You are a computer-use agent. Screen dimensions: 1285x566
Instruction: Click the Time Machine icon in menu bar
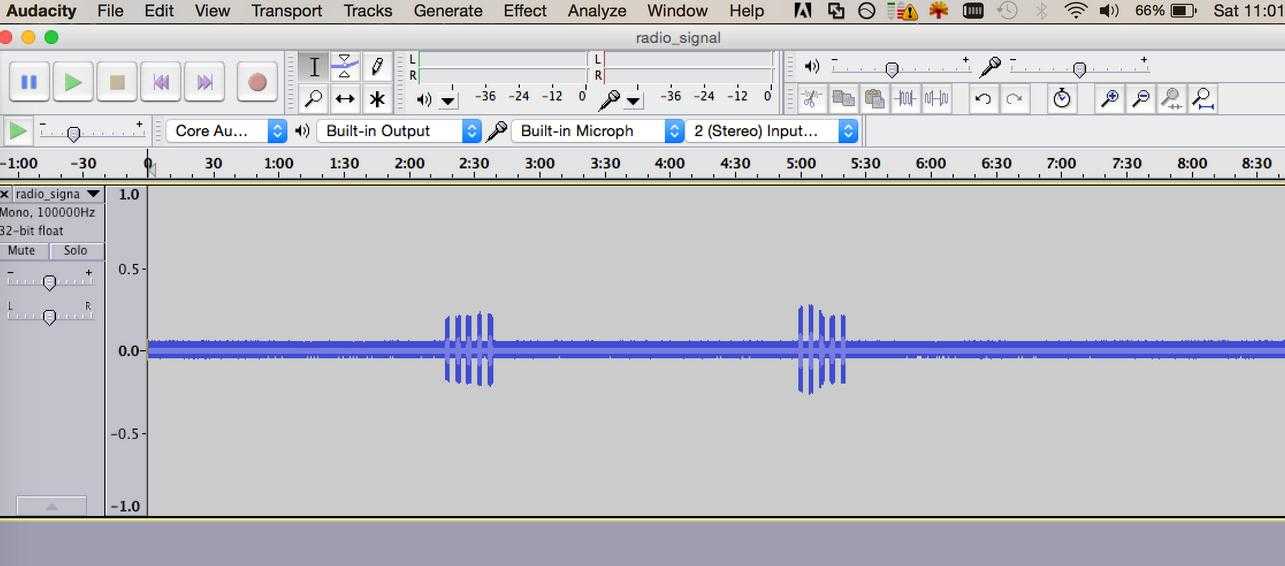pos(1007,11)
